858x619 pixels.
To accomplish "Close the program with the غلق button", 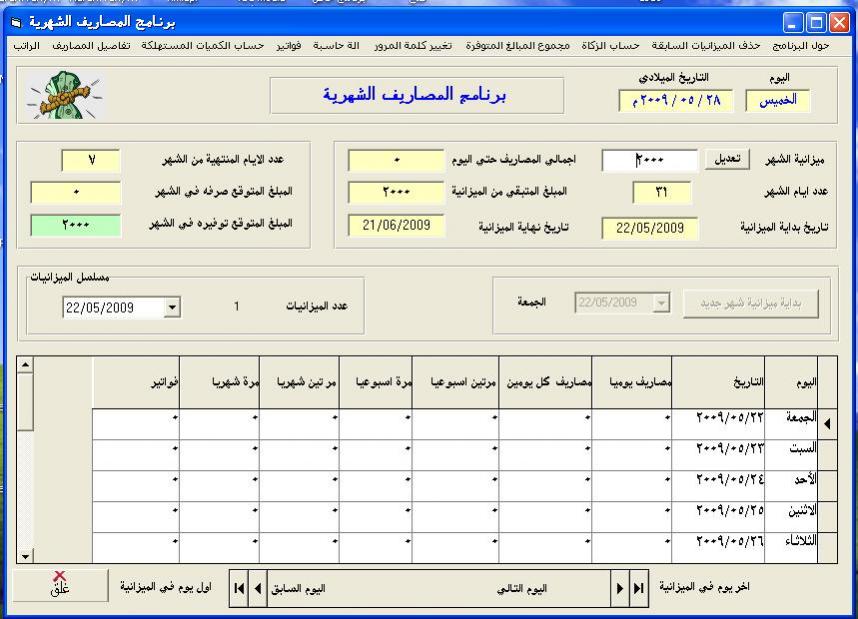I will (60, 585).
